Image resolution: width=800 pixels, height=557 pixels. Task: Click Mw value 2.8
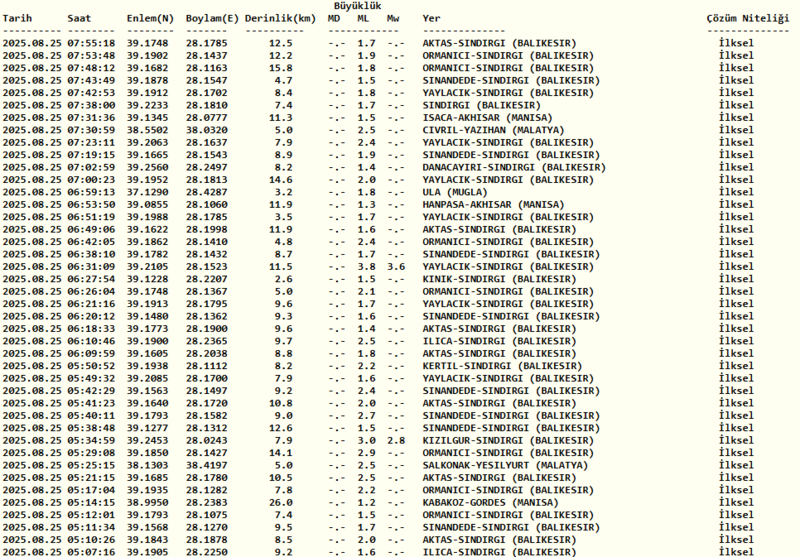pos(395,441)
